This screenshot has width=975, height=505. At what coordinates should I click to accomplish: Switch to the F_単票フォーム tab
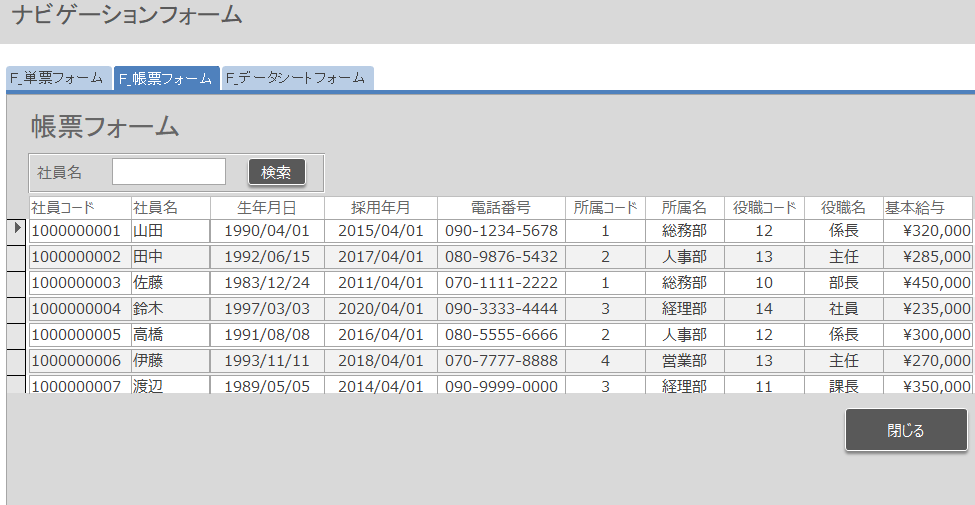(56, 78)
